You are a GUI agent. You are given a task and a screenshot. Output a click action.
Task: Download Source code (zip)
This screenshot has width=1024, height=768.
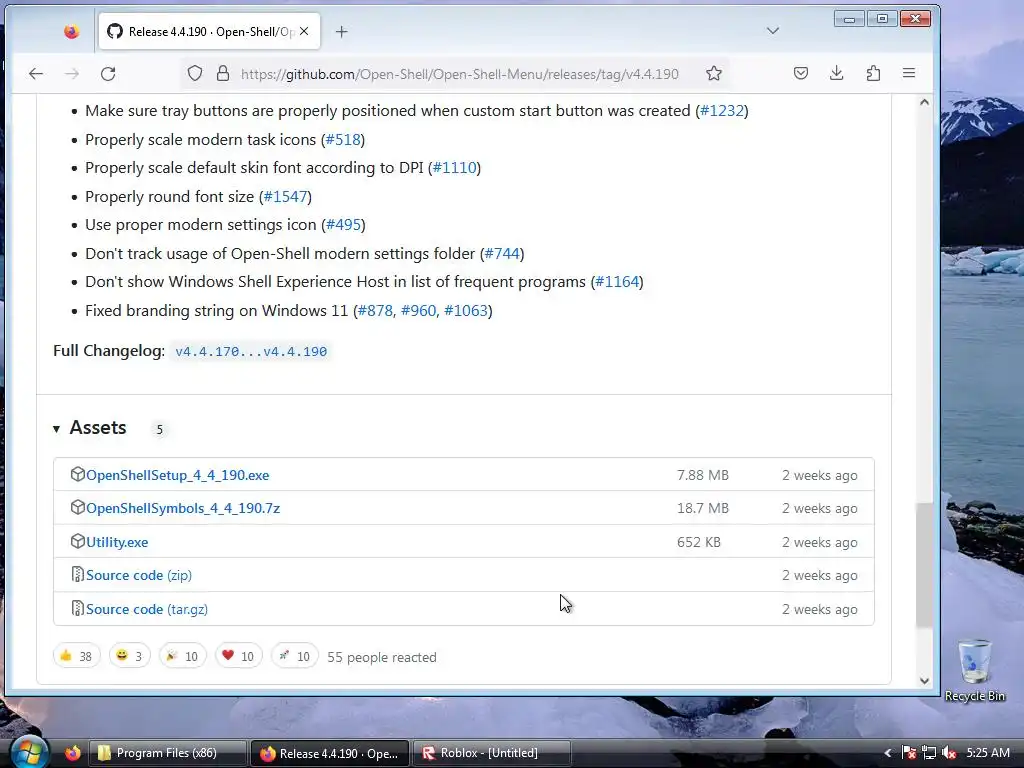point(139,575)
